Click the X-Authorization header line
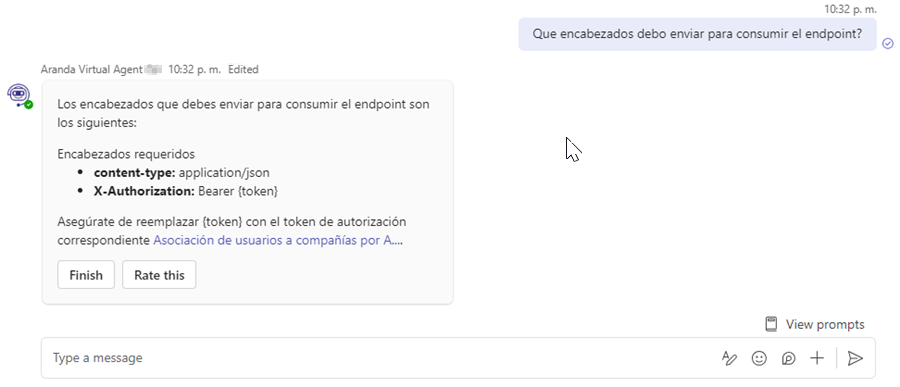This screenshot has height=387, width=900. [186, 191]
